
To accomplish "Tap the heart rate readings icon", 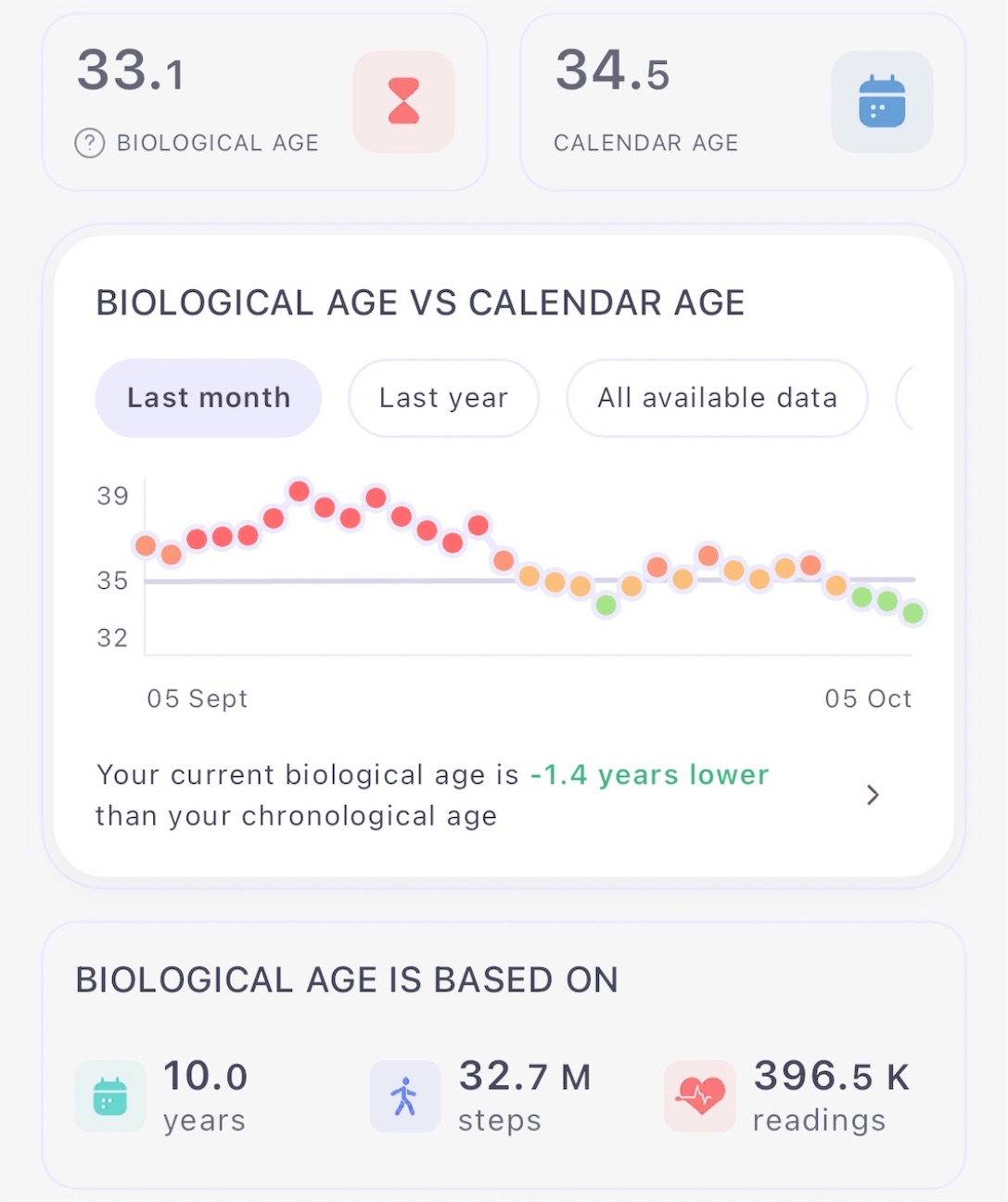I will pos(700,1096).
